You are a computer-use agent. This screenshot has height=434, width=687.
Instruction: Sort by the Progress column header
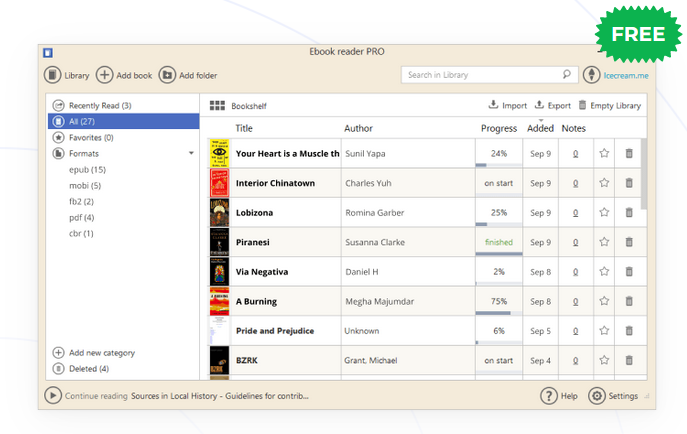tap(499, 128)
